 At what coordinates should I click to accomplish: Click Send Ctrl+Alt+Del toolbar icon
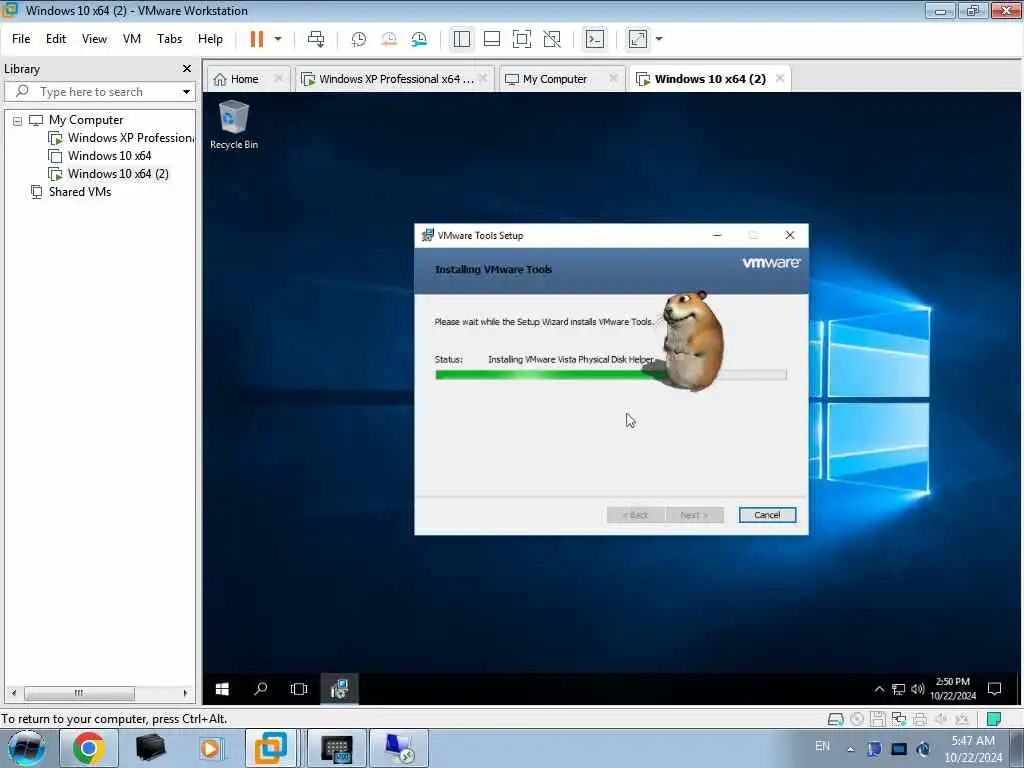tap(316, 39)
